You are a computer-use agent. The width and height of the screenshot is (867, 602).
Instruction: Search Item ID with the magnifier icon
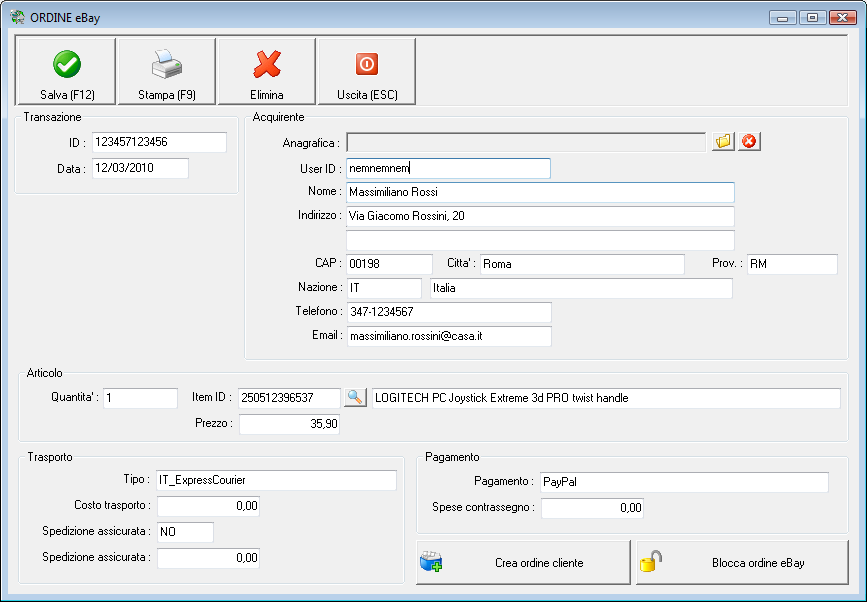pos(355,397)
